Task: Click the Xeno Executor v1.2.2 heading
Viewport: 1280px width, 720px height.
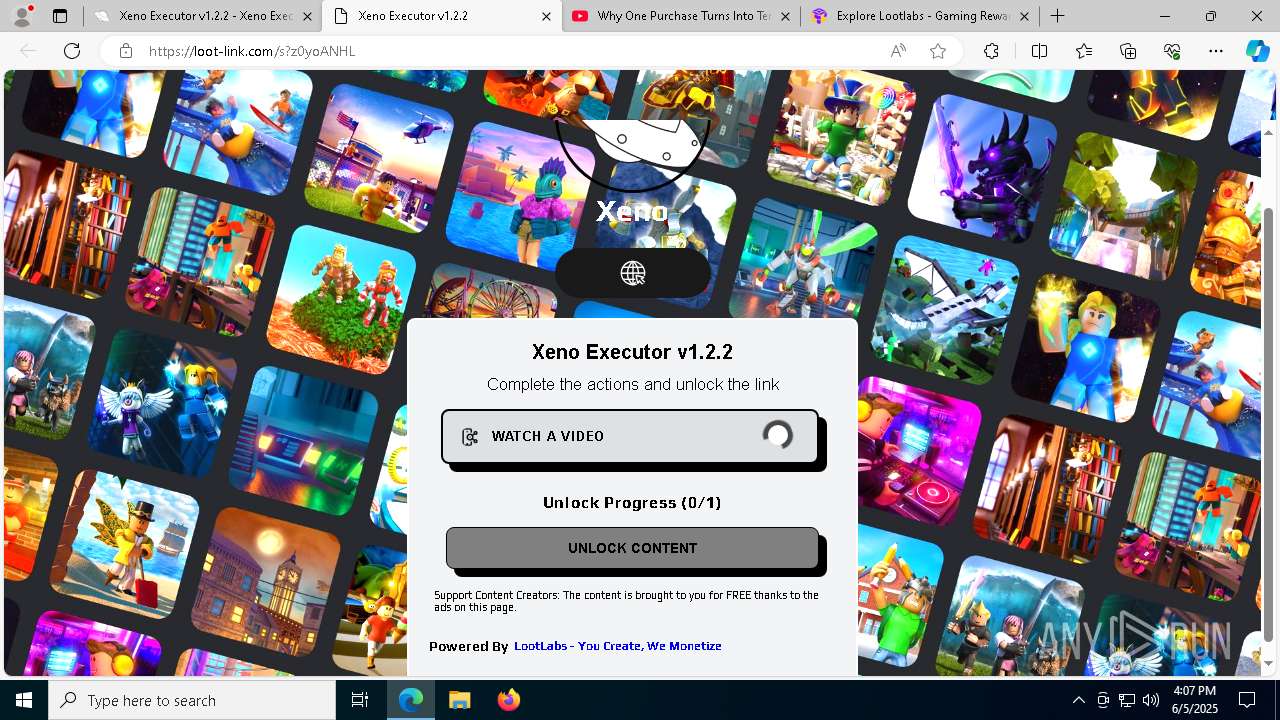Action: pyautogui.click(x=632, y=352)
